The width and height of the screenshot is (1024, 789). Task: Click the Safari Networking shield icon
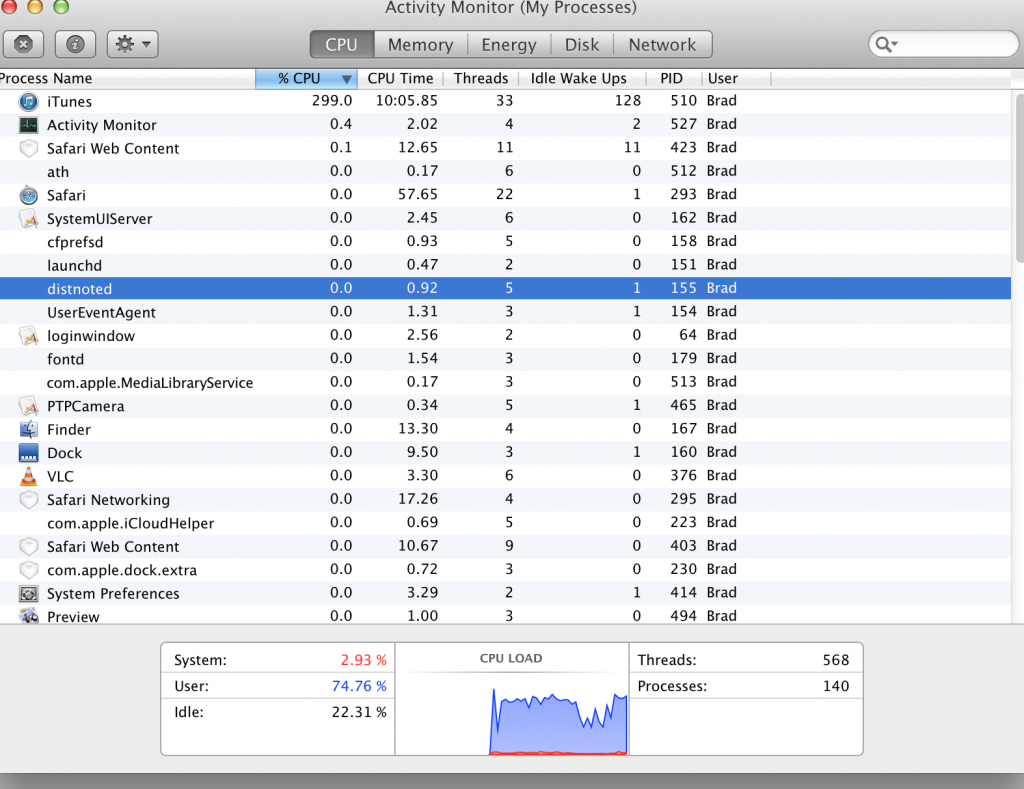coord(29,500)
